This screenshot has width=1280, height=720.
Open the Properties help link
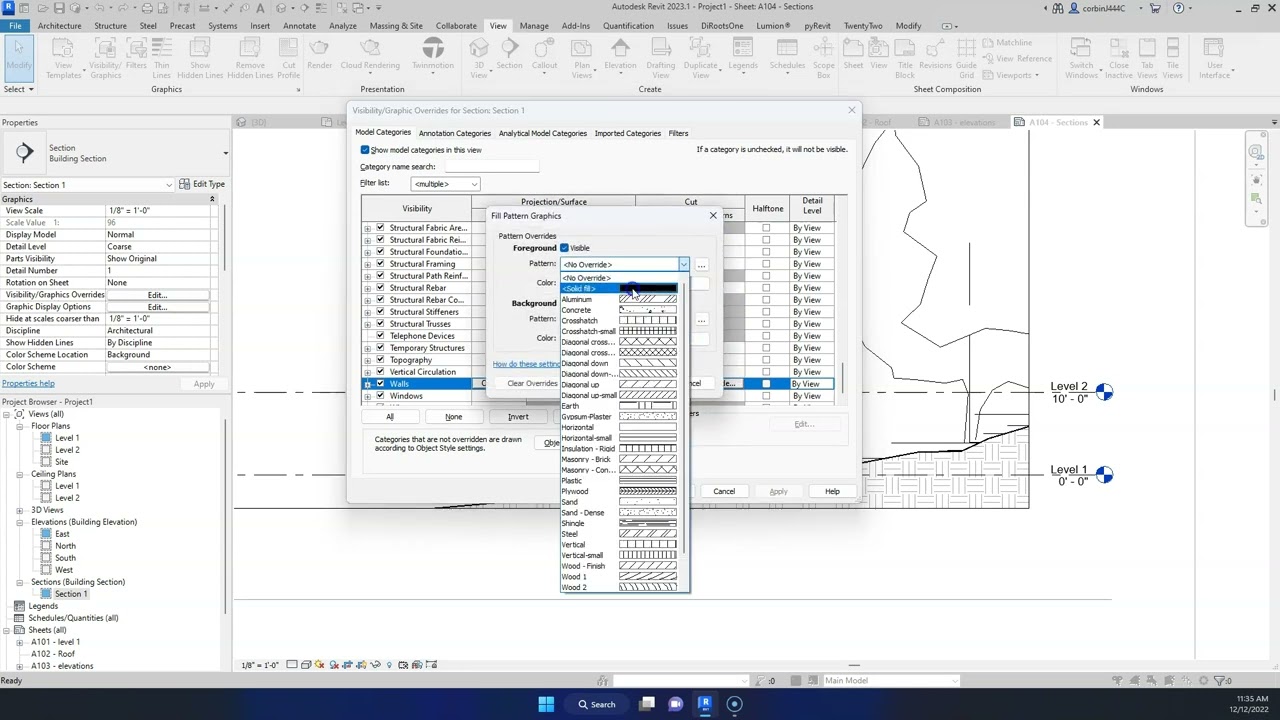[x=28, y=384]
